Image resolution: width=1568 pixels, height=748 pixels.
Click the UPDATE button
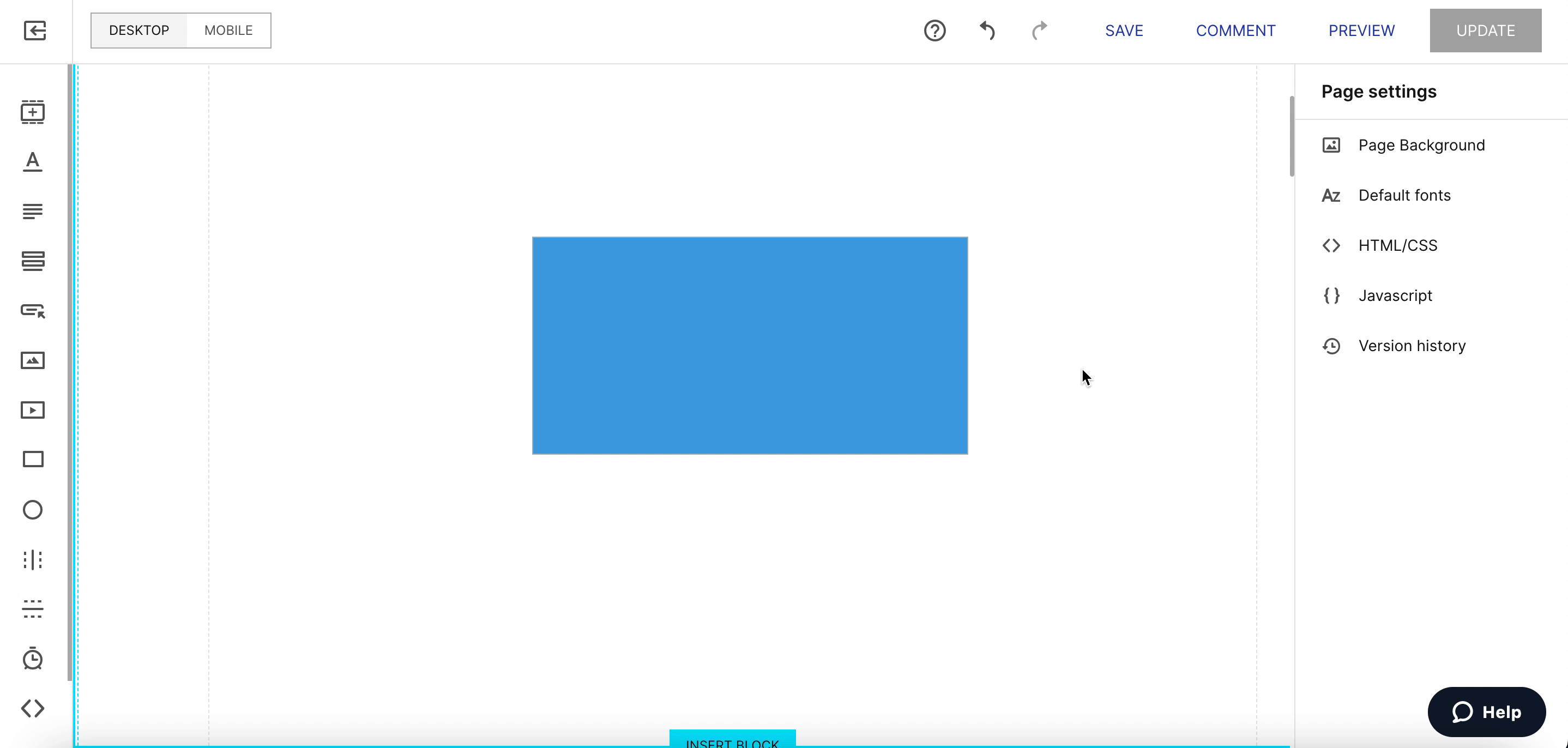[1485, 31]
